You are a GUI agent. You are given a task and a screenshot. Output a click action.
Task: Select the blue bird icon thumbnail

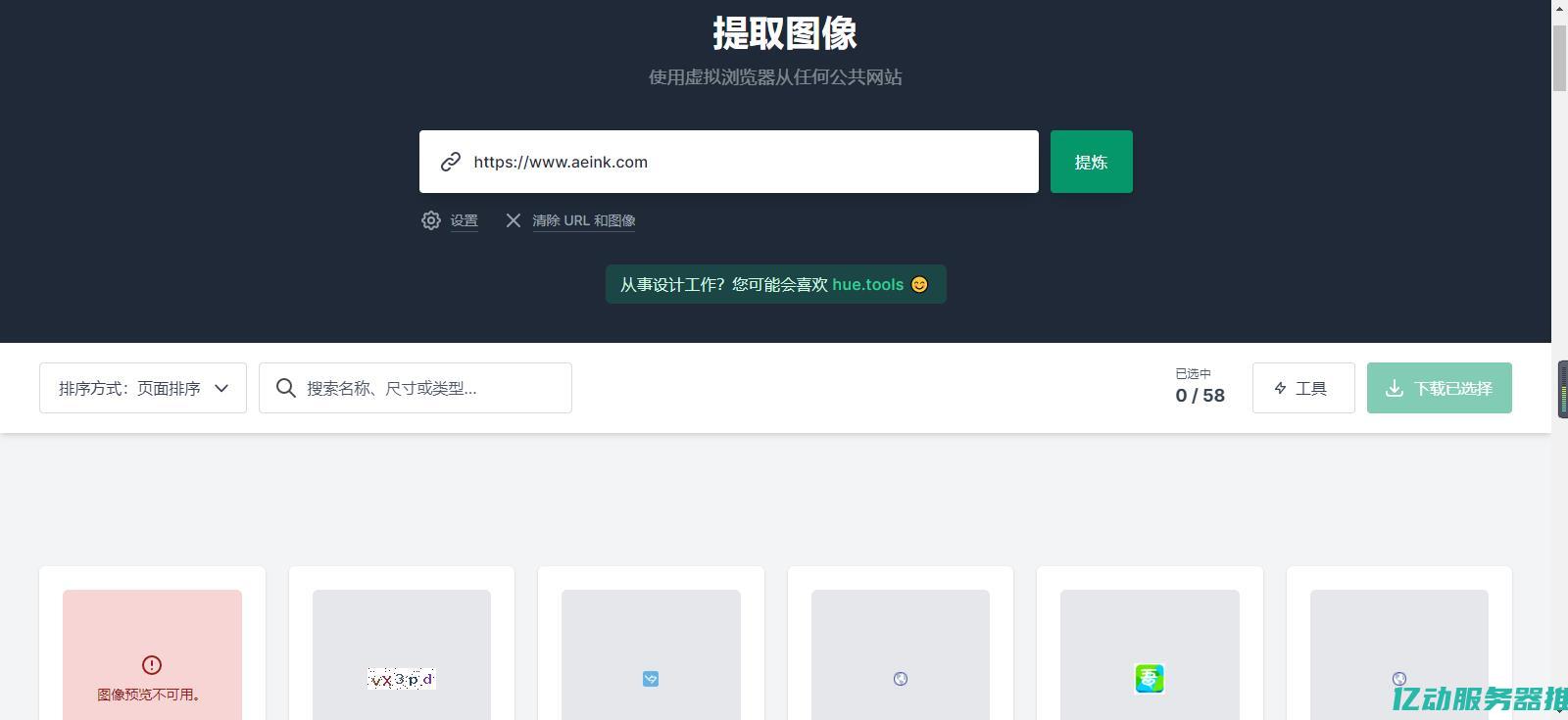[651, 679]
